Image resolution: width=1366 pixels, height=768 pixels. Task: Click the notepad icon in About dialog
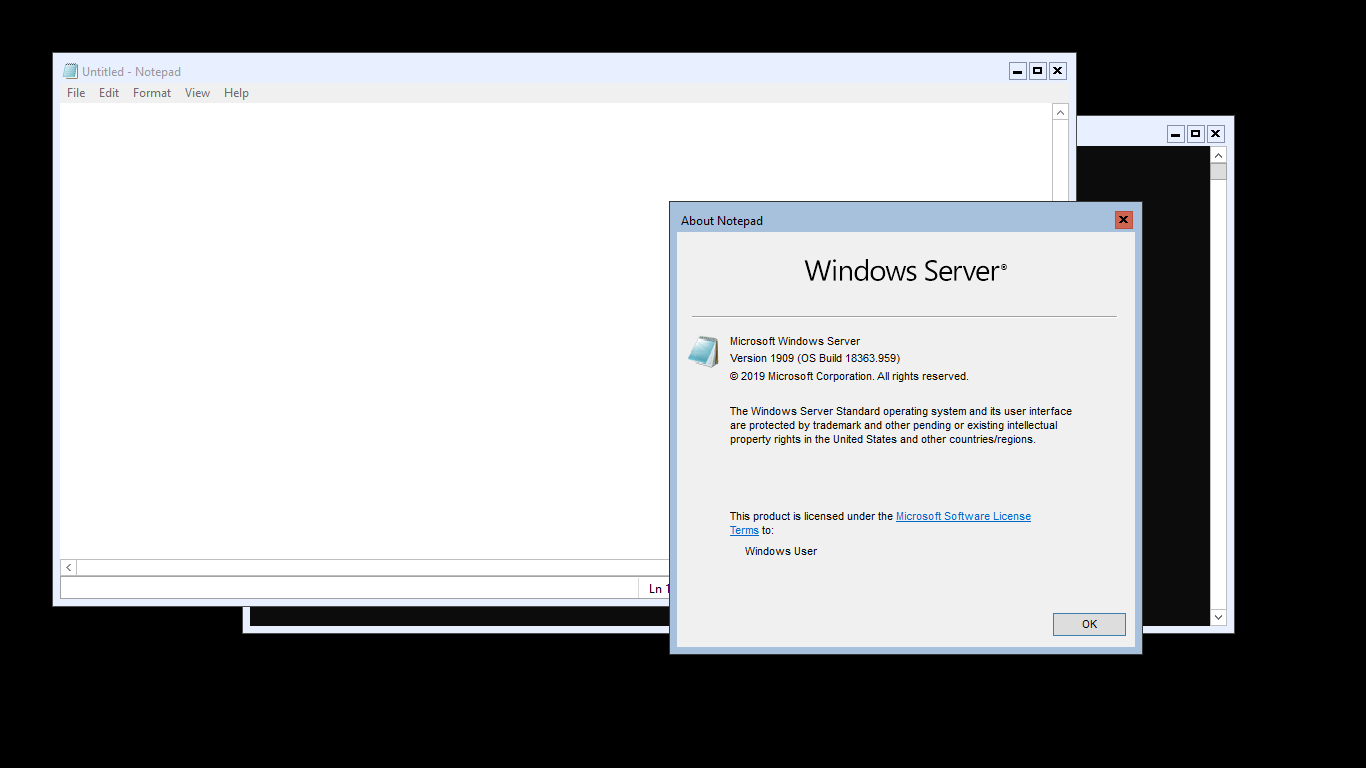[703, 352]
